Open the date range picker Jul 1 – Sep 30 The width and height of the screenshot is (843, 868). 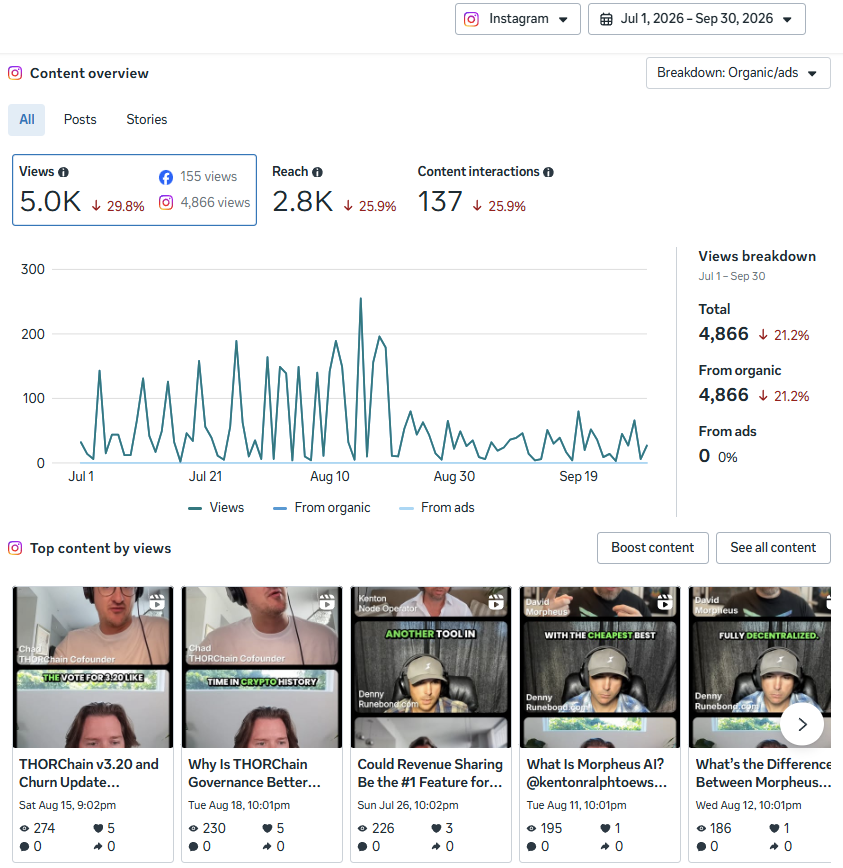696,19
